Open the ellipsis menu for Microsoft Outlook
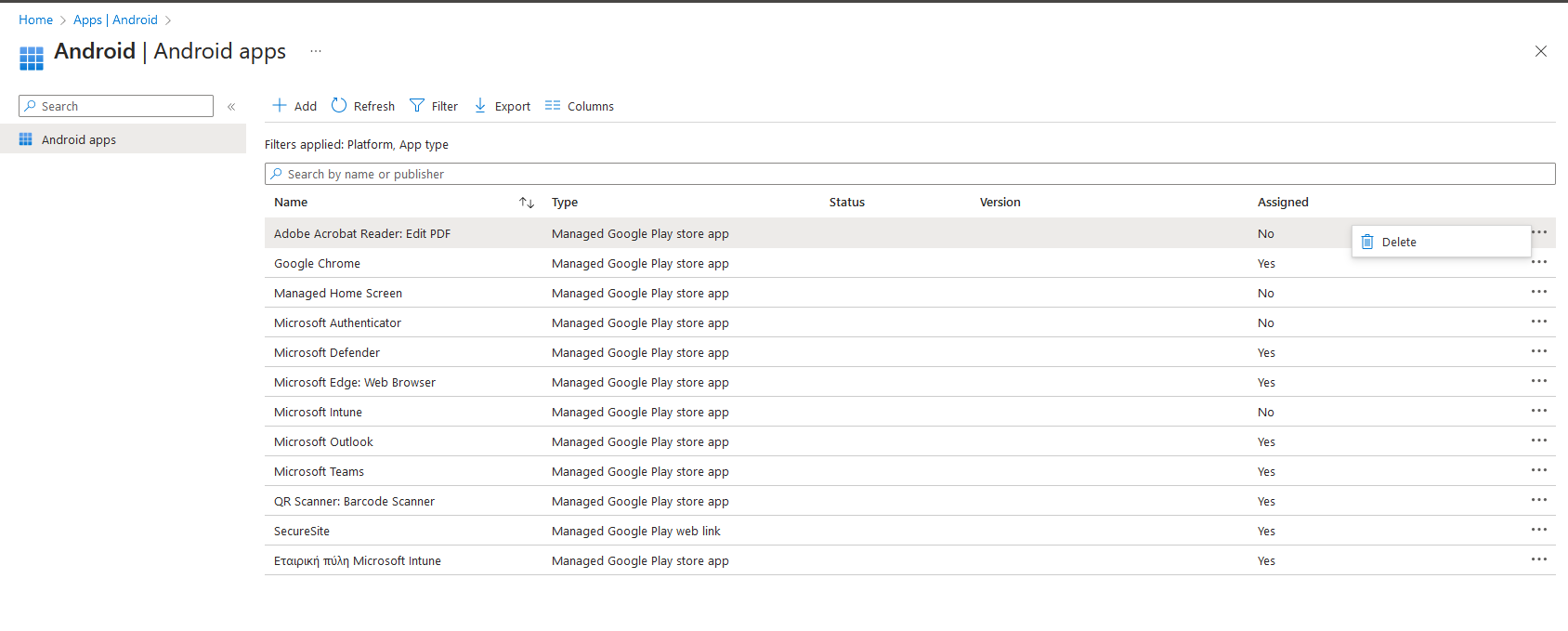This screenshot has width=1568, height=631. (x=1539, y=440)
